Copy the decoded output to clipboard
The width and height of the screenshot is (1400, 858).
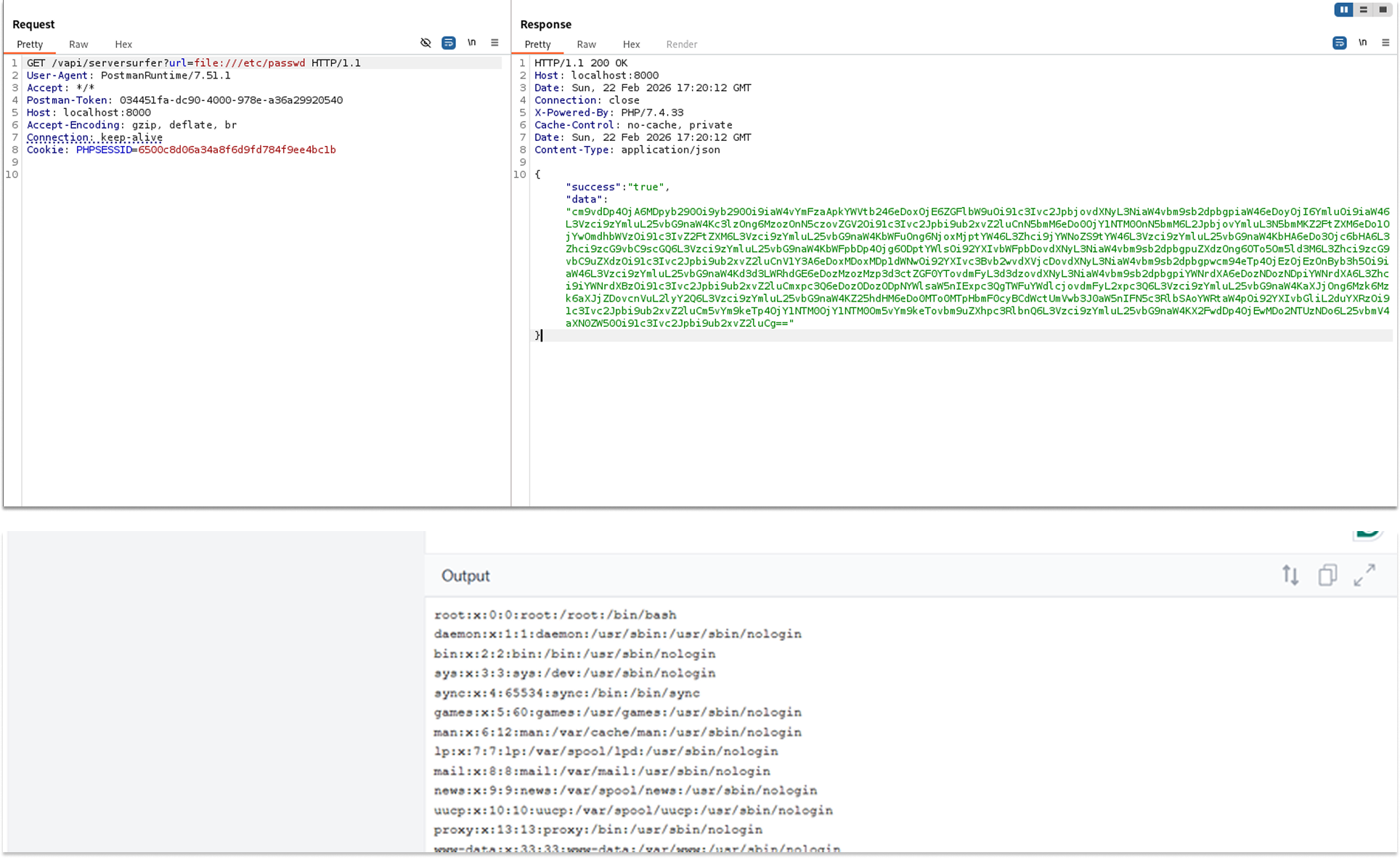1327,575
